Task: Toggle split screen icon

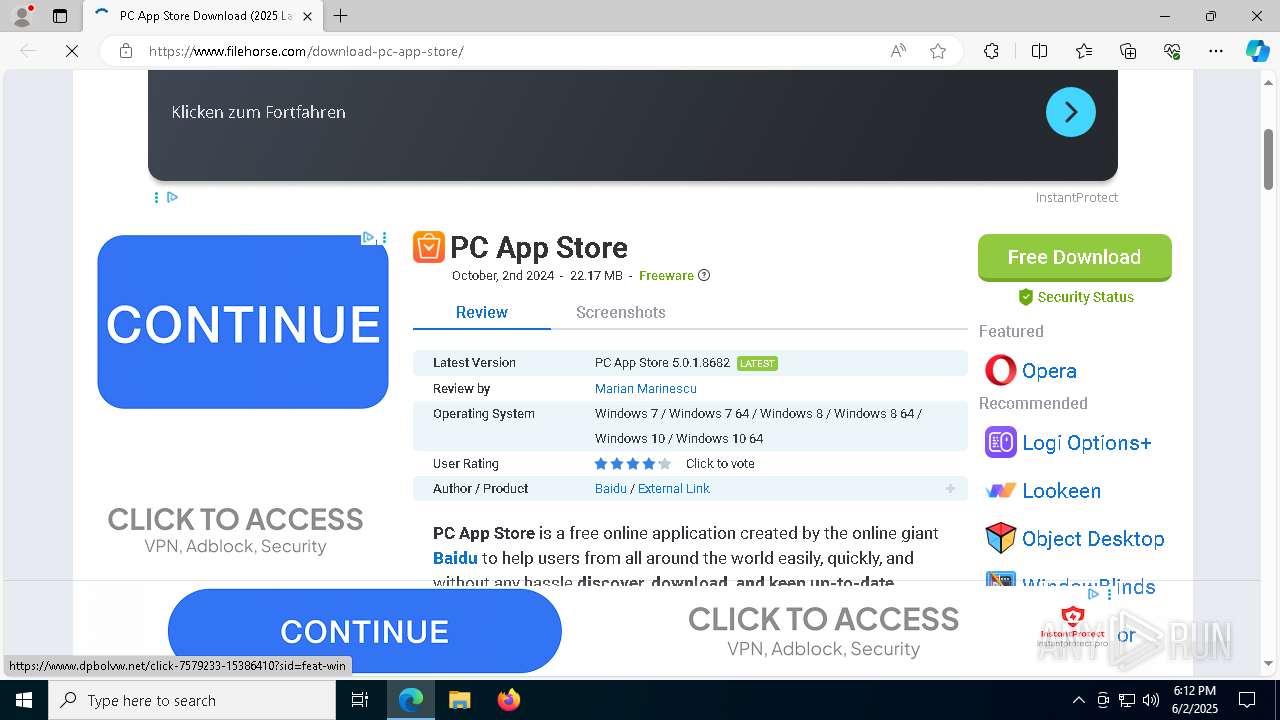Action: click(x=1039, y=51)
